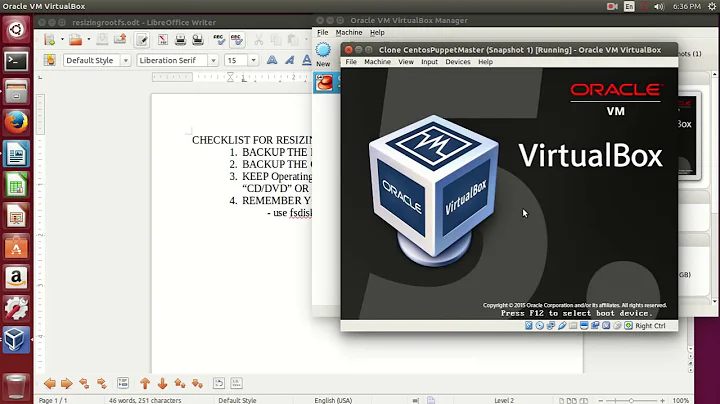
Task: Click the Copy icon in Writer toolbar
Action: [x=276, y=40]
